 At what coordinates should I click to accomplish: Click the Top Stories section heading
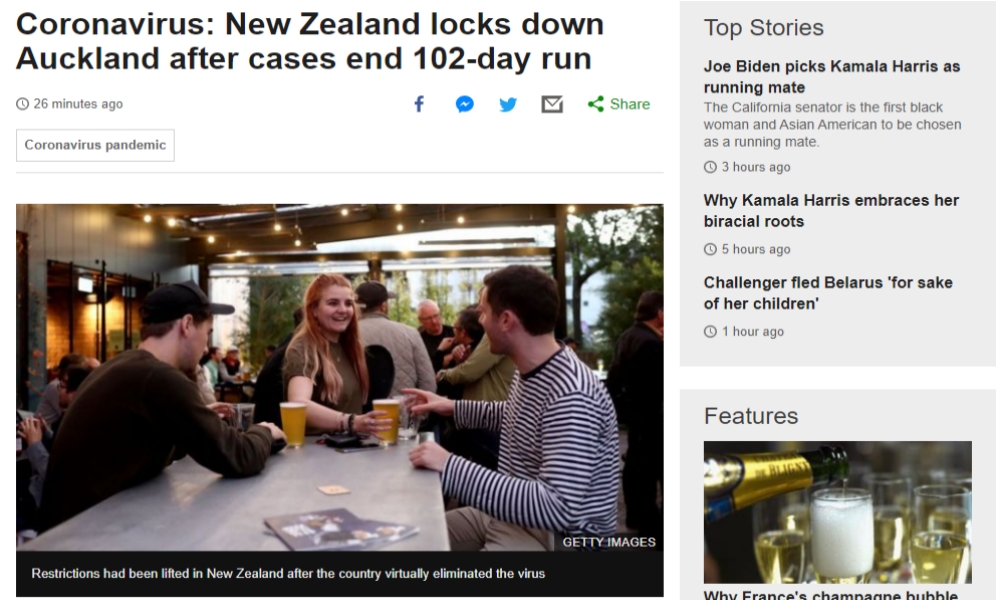pyautogui.click(x=763, y=27)
